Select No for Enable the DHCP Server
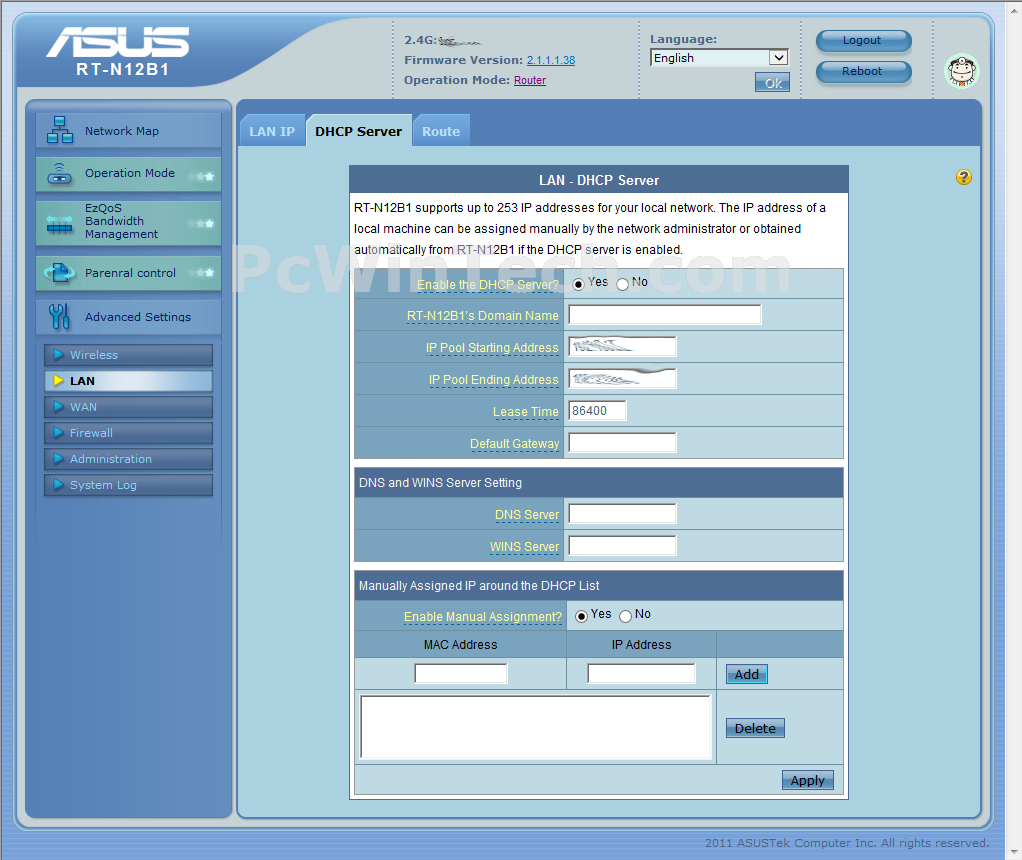This screenshot has height=860, width=1022. pyautogui.click(x=622, y=284)
